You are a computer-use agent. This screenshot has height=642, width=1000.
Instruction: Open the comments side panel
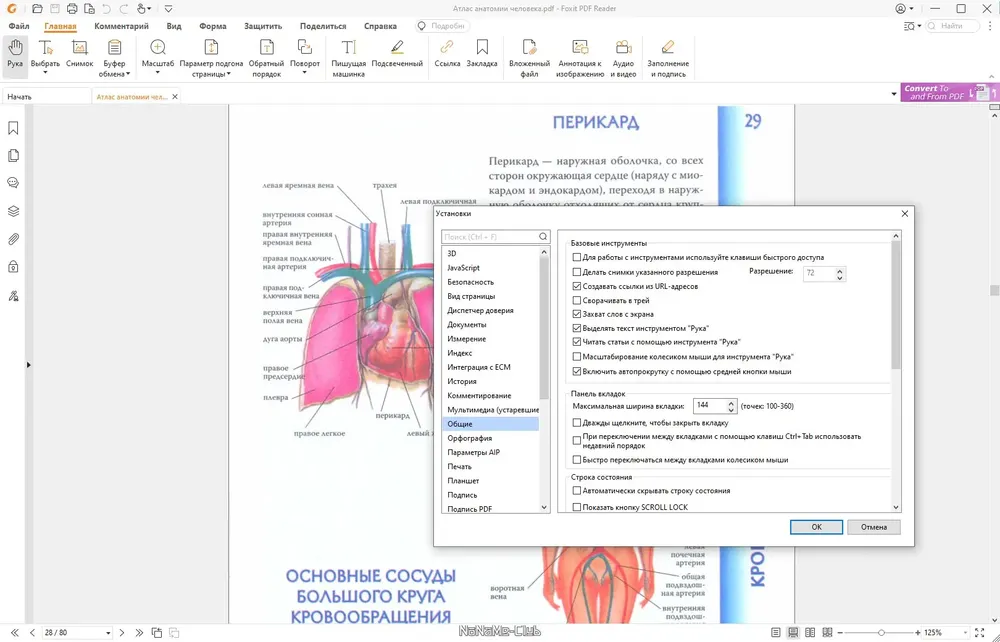tap(13, 183)
